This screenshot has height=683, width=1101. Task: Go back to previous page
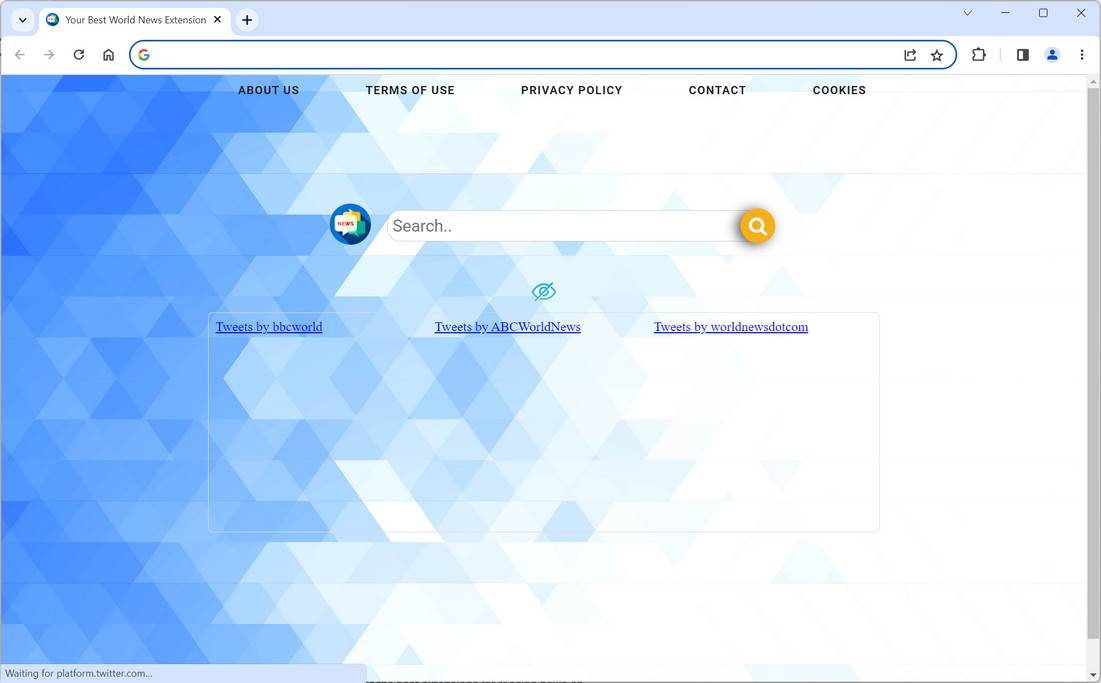tap(20, 55)
